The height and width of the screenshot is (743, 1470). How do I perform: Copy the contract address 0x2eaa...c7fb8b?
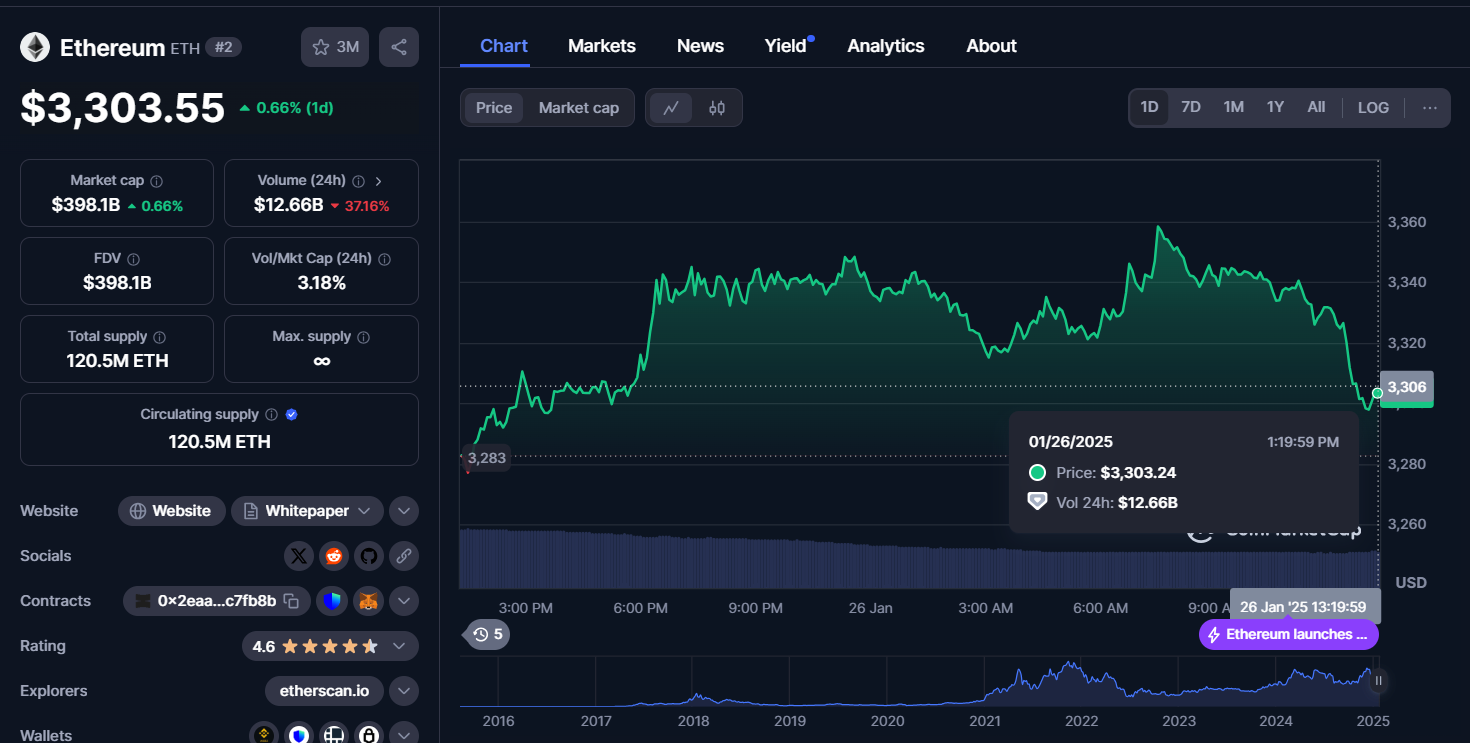[x=291, y=601]
